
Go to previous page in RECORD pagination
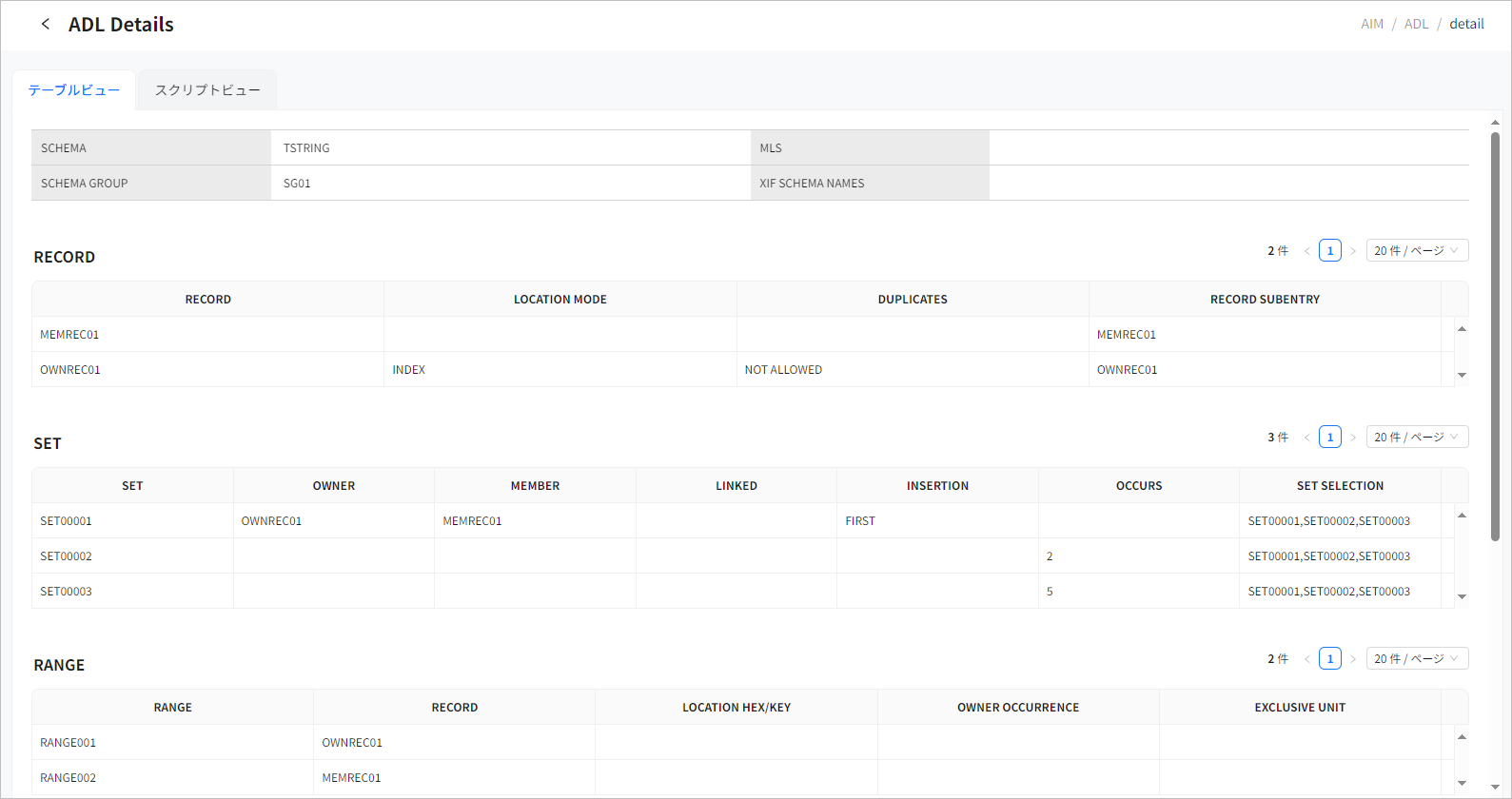point(1306,251)
